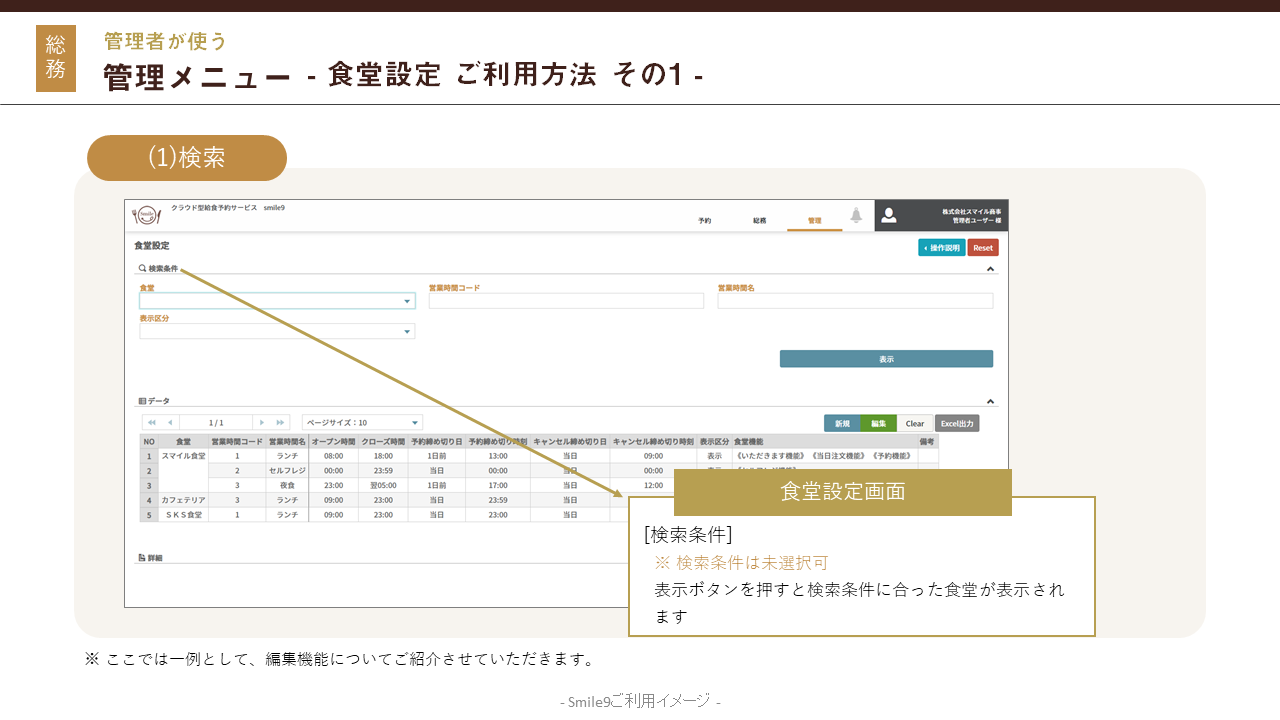Click the 検索条件 magnifier icon
The width and height of the screenshot is (1280, 720).
pos(142,269)
